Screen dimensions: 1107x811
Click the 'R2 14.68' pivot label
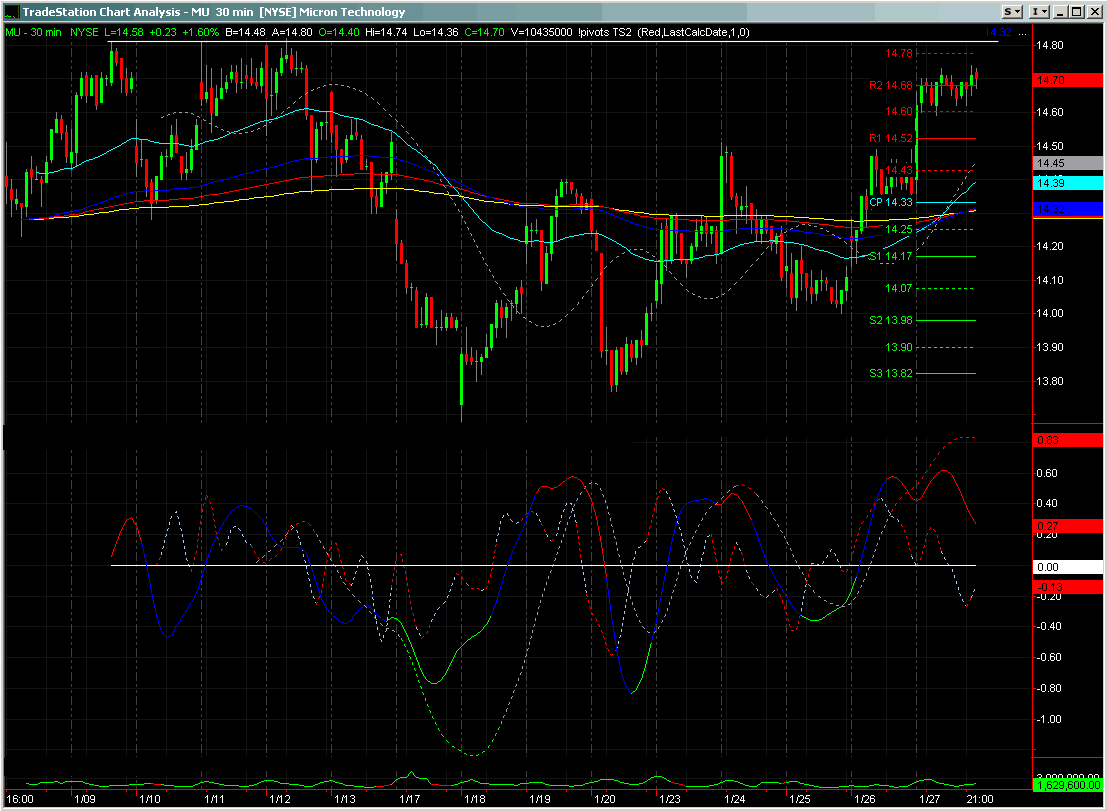point(890,85)
